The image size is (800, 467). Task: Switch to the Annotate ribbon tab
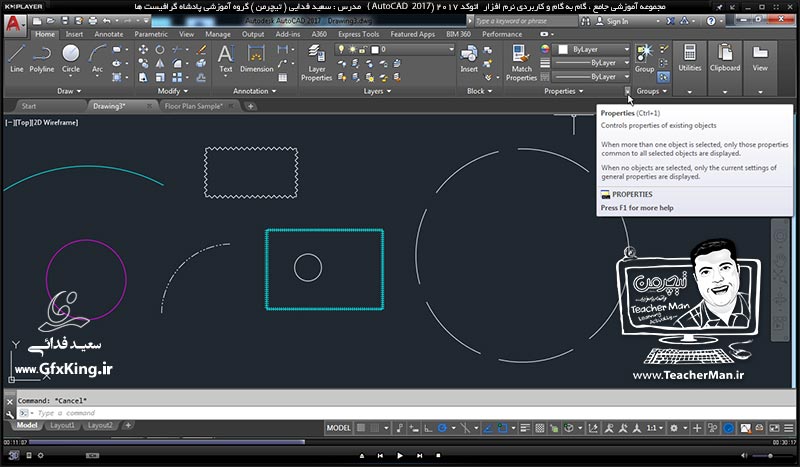[109, 34]
